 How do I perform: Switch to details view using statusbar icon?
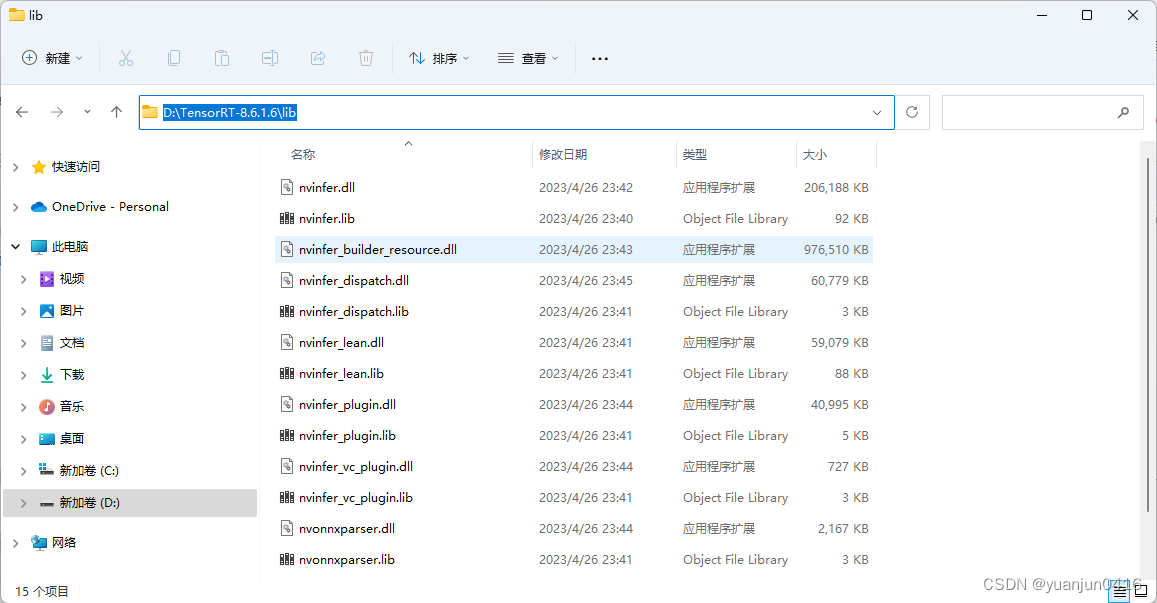coord(1120,591)
